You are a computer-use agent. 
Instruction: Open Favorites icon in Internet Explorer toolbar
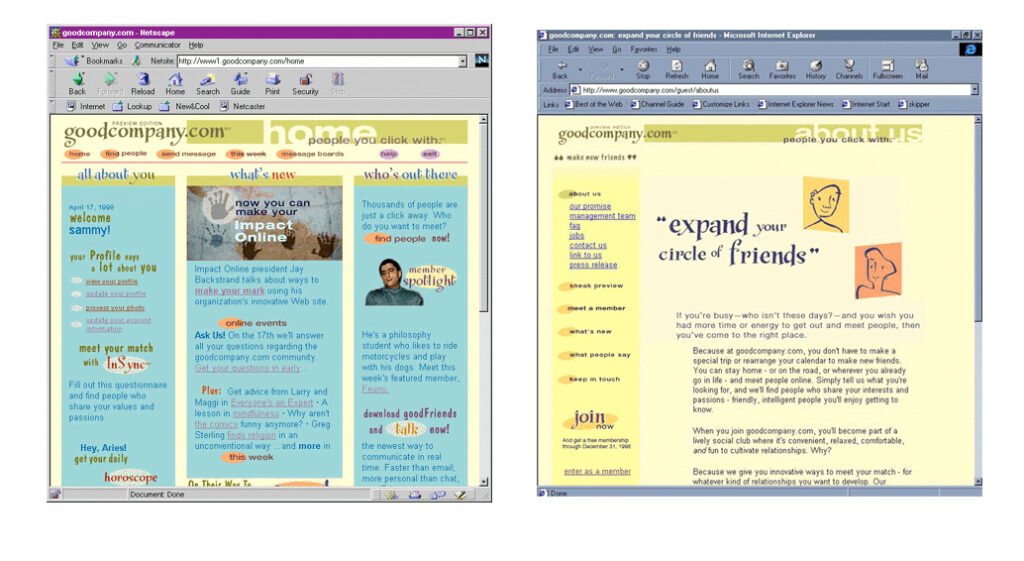coord(782,69)
